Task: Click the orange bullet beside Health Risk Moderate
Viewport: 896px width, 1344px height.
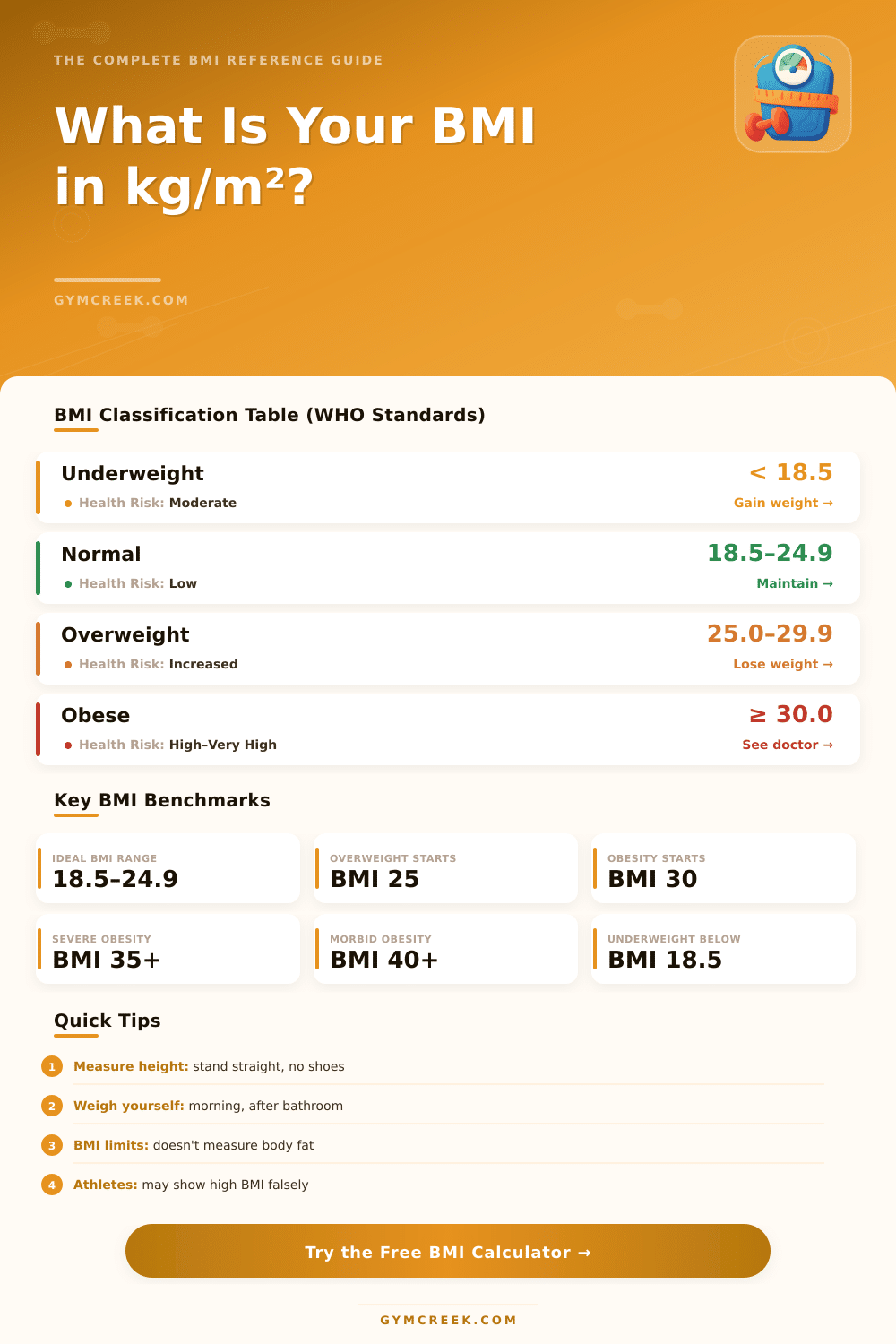Action: (68, 503)
